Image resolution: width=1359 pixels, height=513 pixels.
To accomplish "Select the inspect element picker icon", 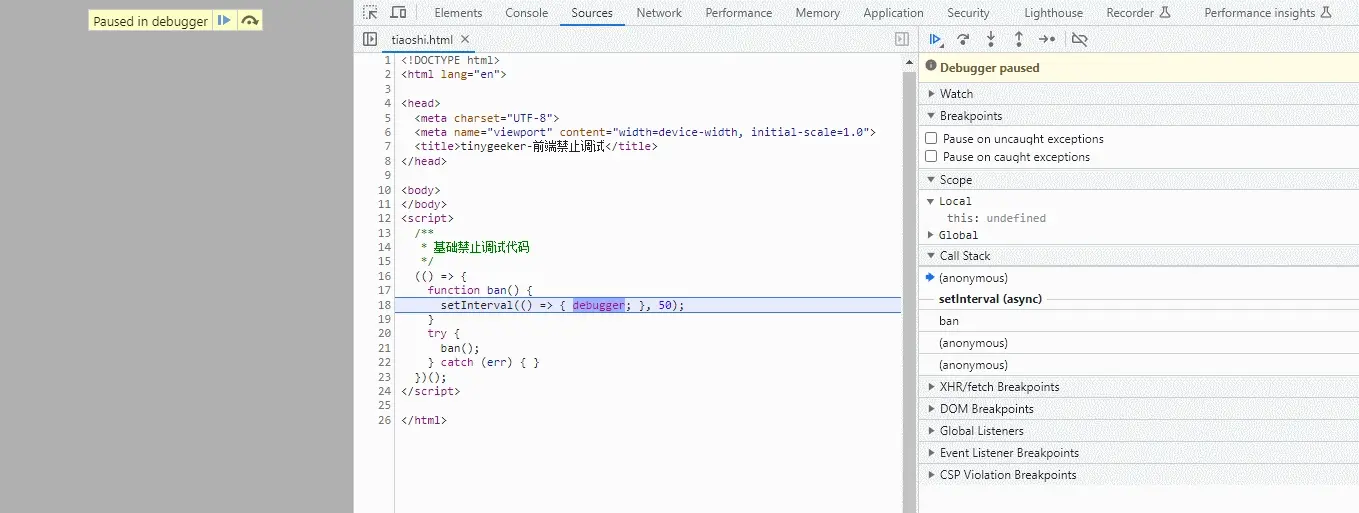I will [x=370, y=13].
